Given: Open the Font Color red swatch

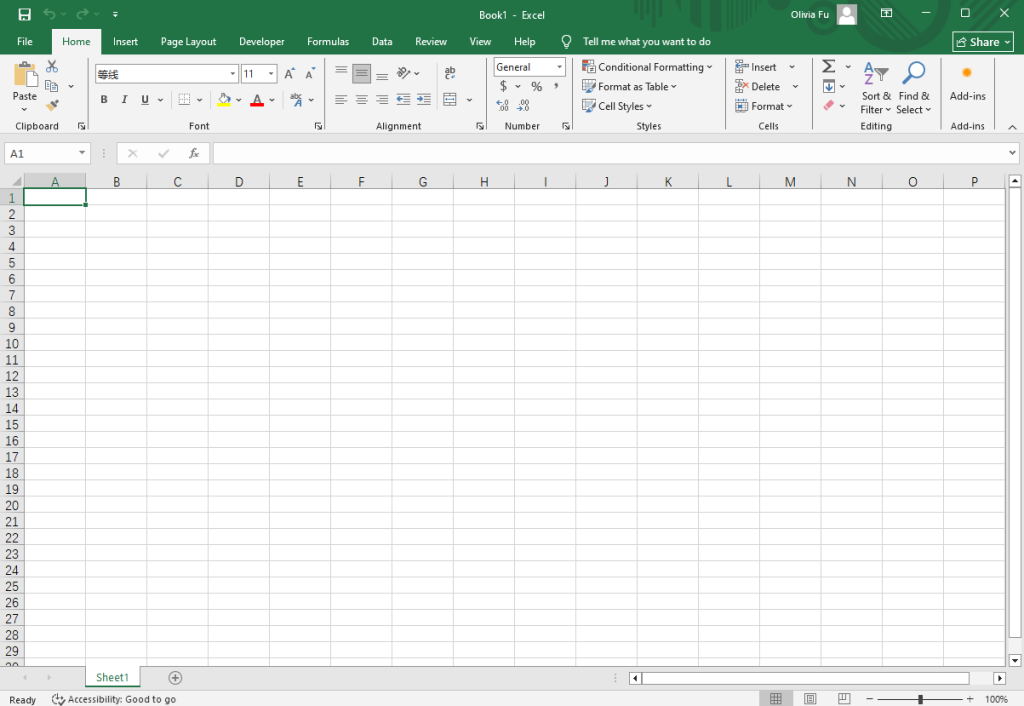Looking at the screenshot, I should [x=258, y=99].
